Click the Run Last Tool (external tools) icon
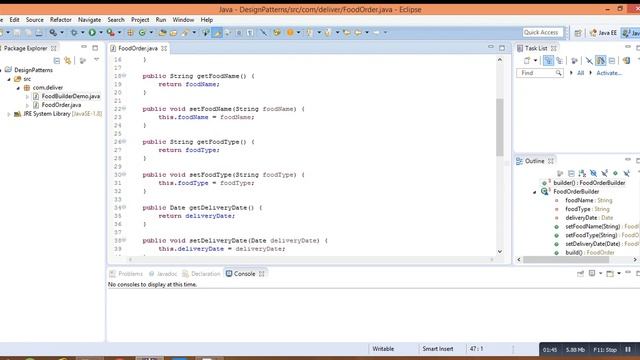640x360 pixels. pyautogui.click(x=110, y=32)
